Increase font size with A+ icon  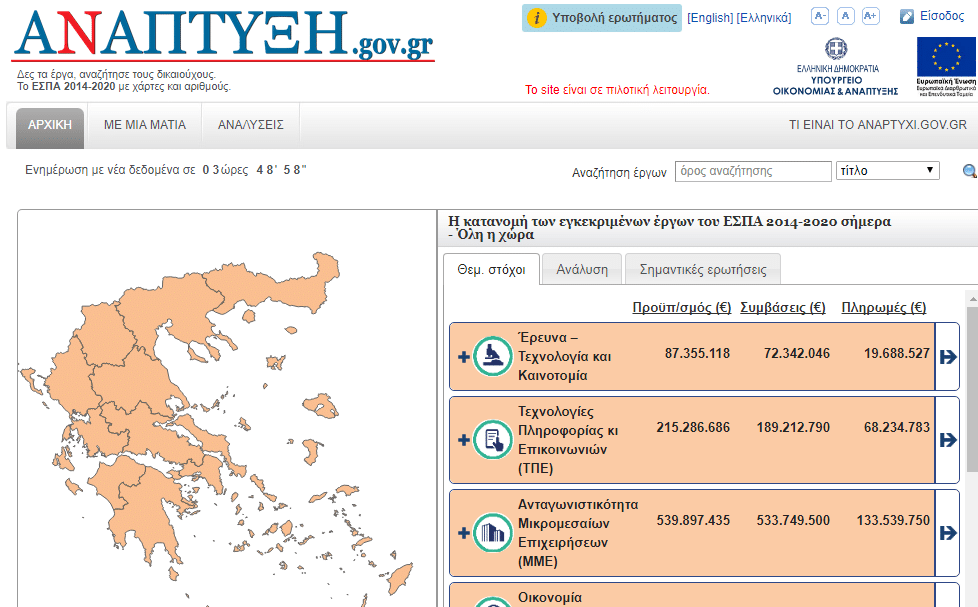tap(871, 16)
